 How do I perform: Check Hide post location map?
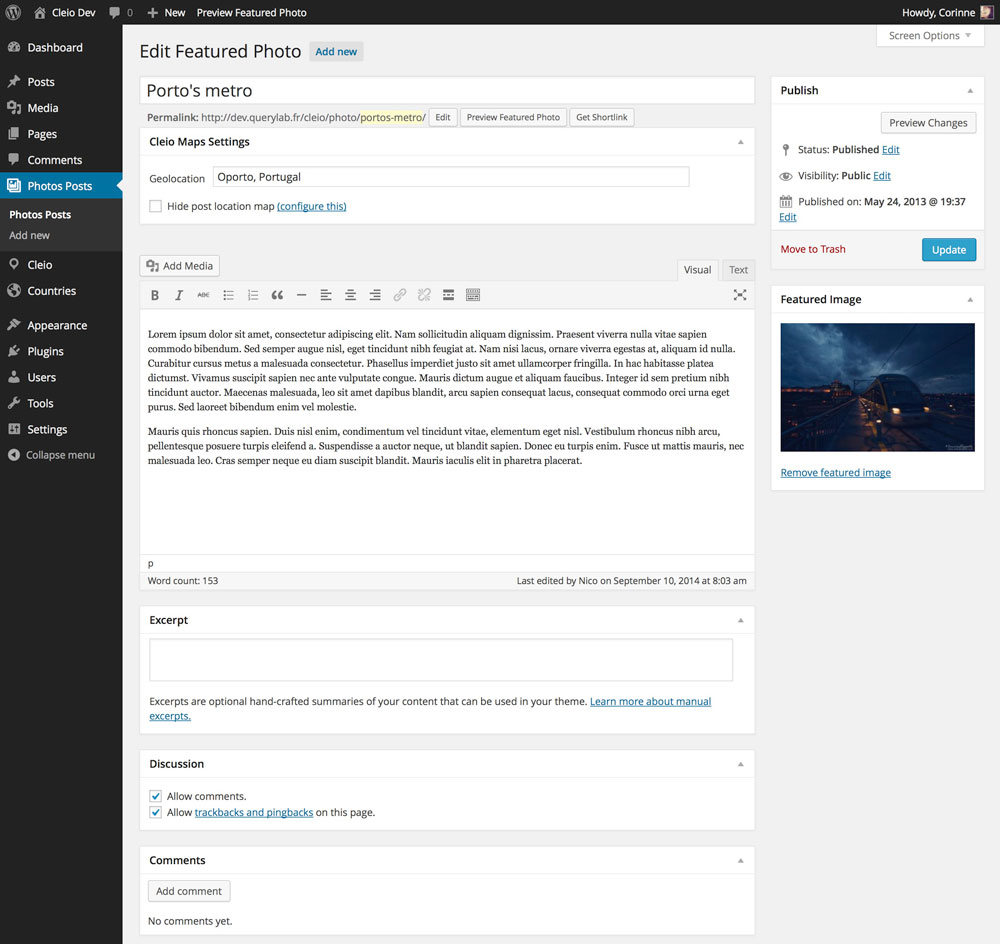[155, 206]
